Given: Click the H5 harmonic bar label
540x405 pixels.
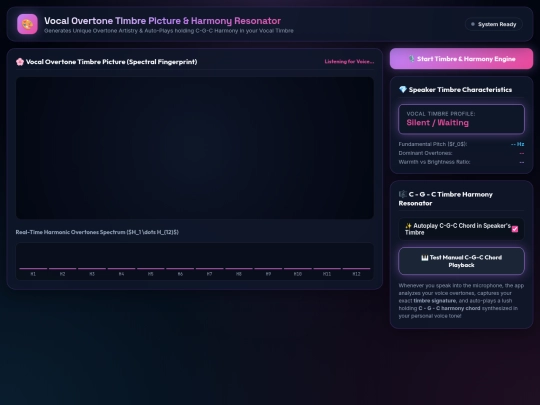Looking at the screenshot, I should coord(150,274).
